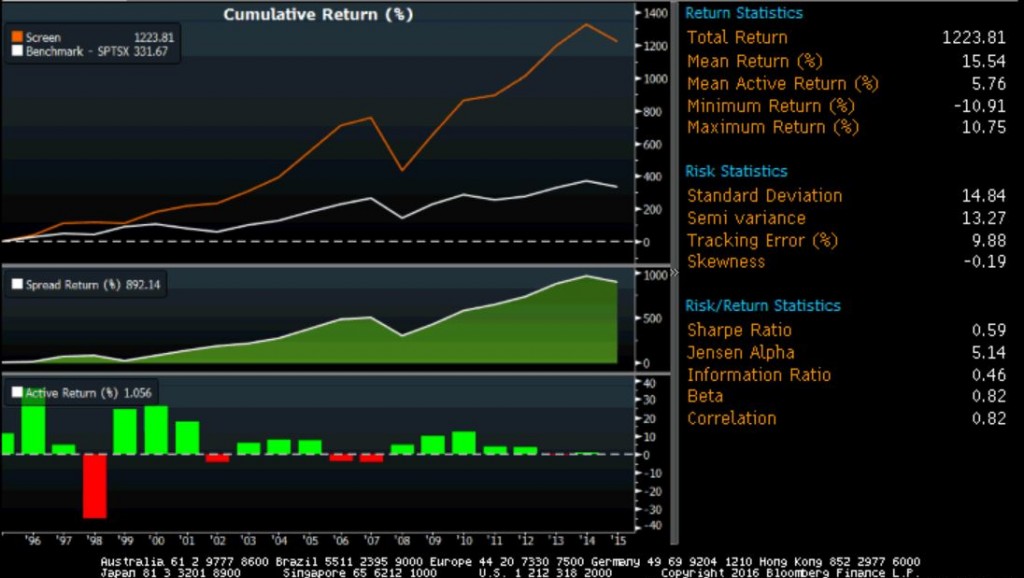The height and width of the screenshot is (578, 1024).
Task: Collapse the Risk Statistics section
Action: coord(735,170)
